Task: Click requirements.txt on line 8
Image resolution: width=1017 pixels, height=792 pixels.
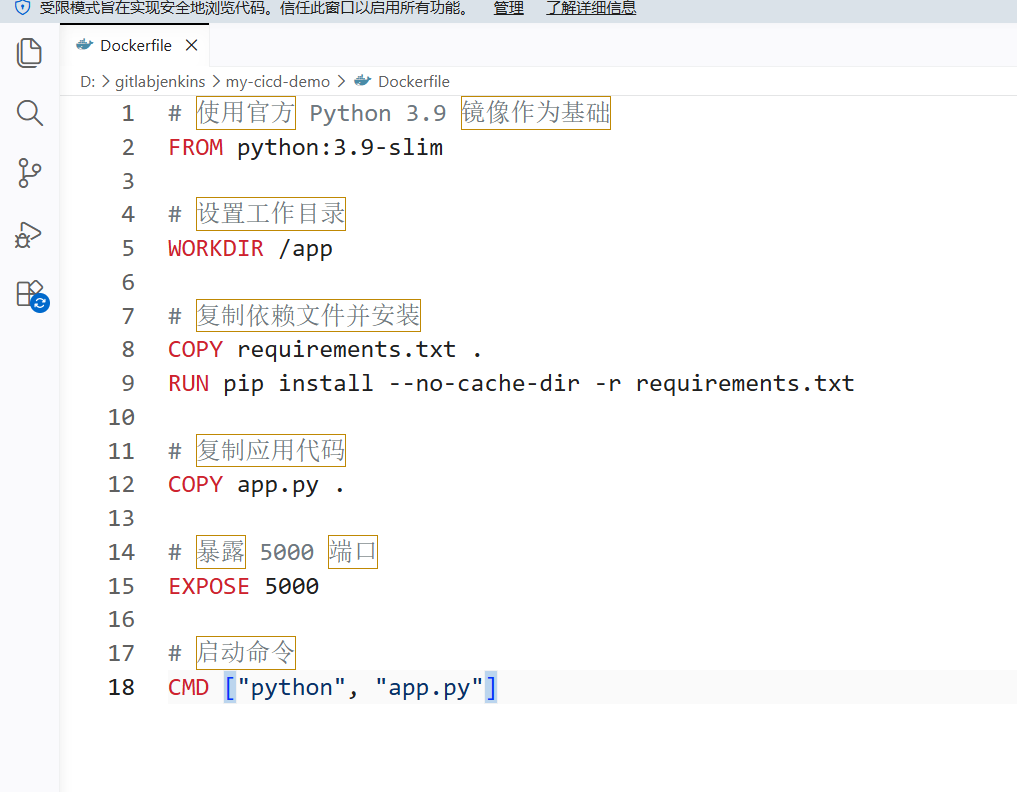Action: click(x=346, y=350)
